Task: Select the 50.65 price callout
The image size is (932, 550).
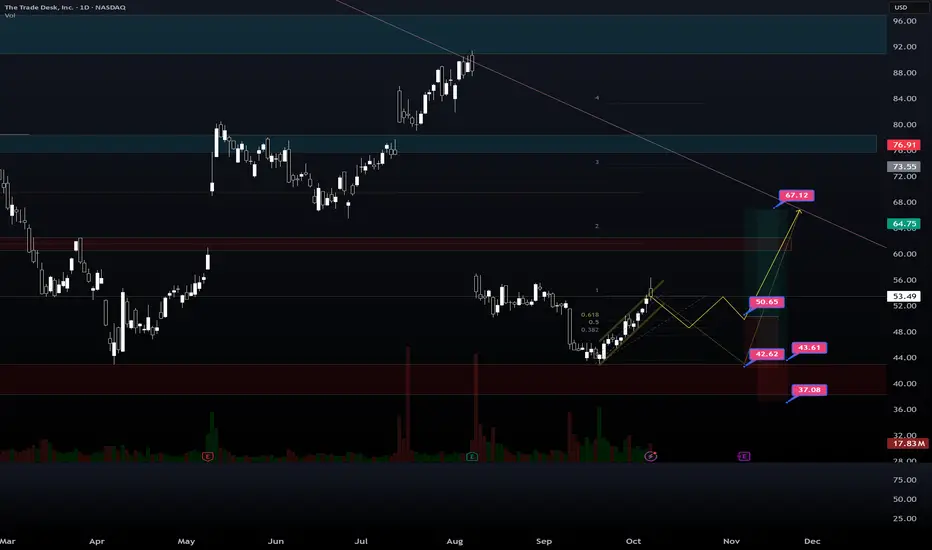Action: 766,302
